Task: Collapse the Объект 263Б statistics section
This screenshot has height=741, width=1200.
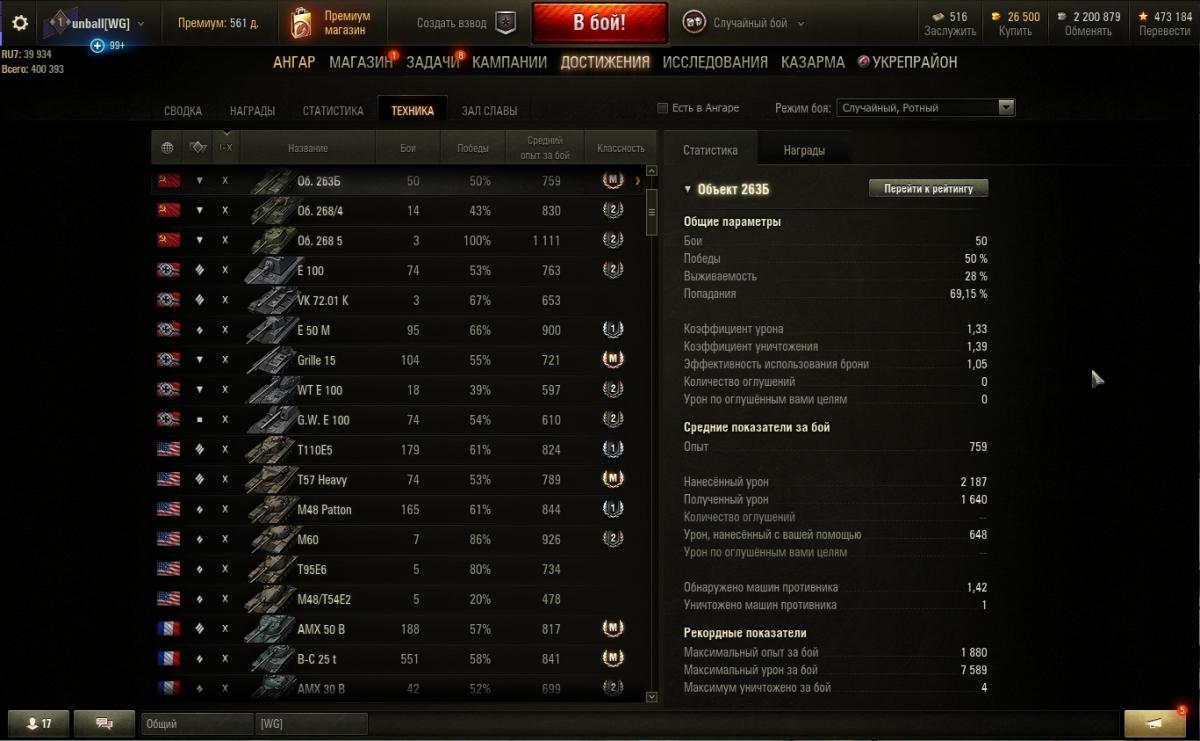Action: click(688, 189)
